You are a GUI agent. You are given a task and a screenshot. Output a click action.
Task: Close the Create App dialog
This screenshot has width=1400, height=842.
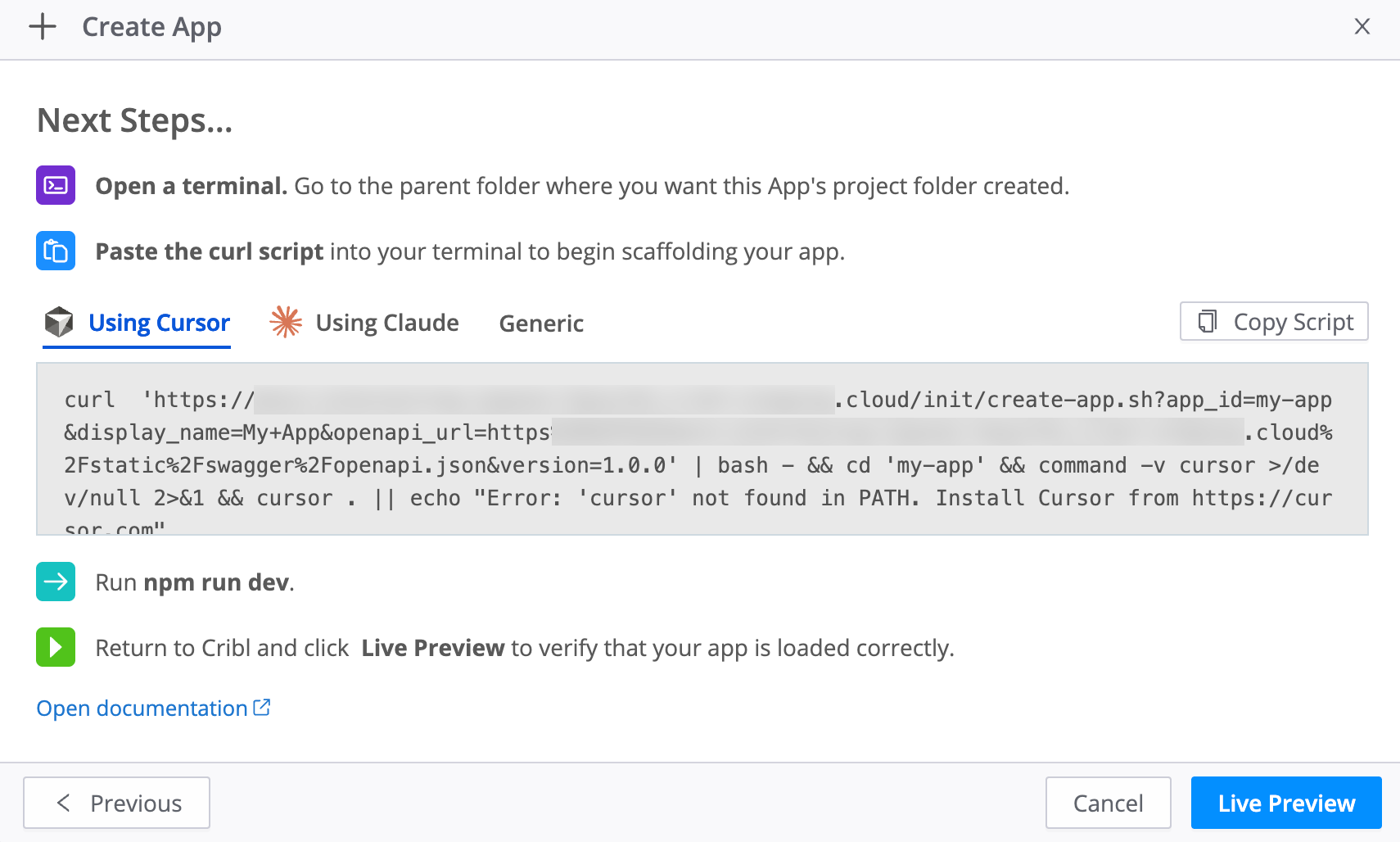click(1362, 27)
